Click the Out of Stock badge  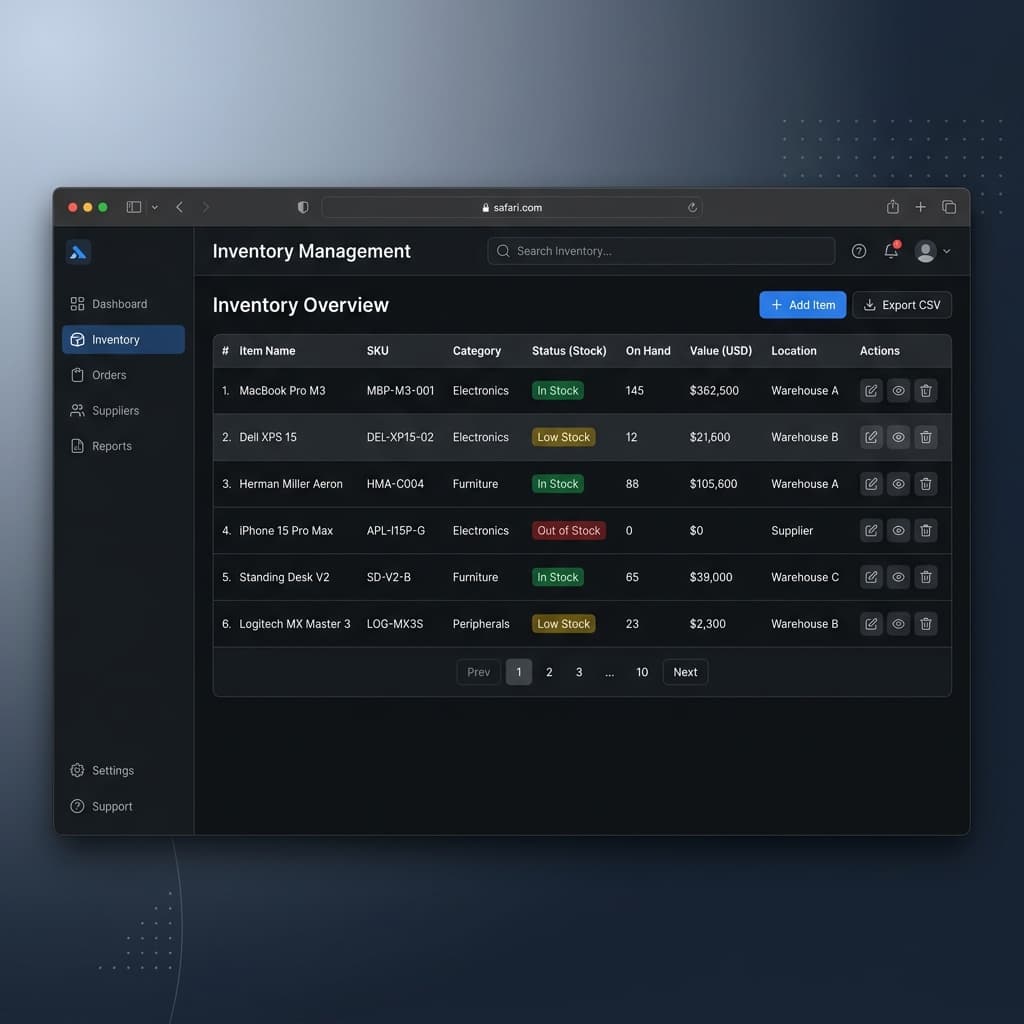click(568, 530)
